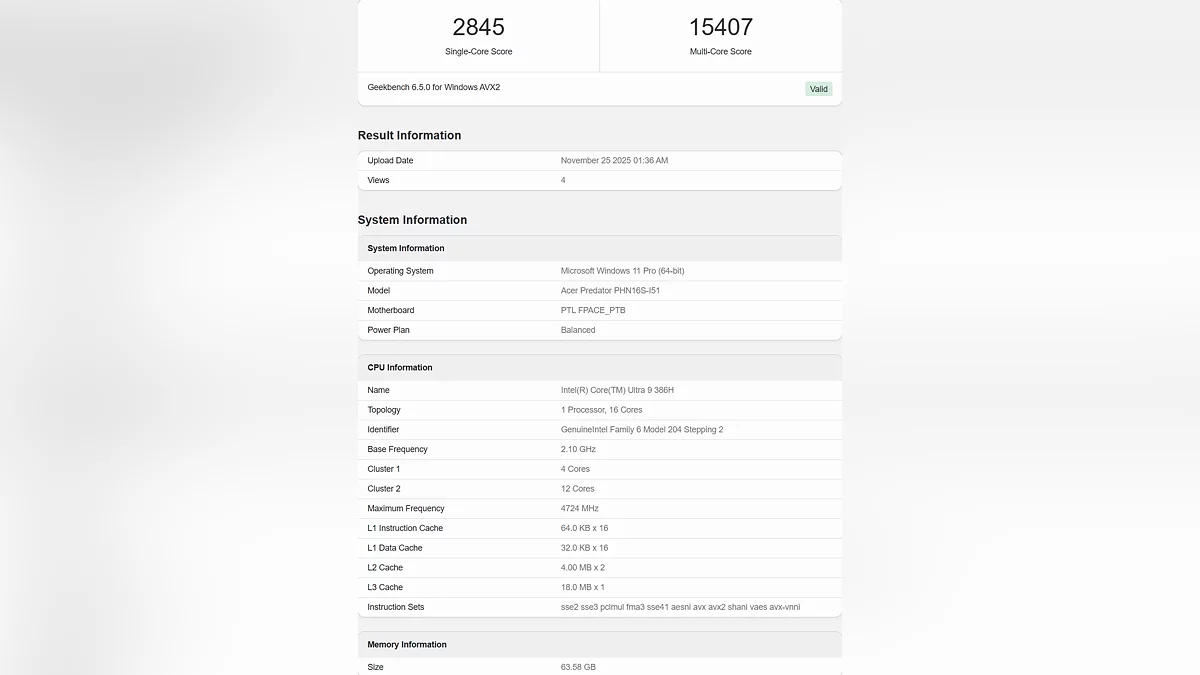Select the sse2 sse3 pclmul instruction sets value
This screenshot has width=1200, height=675.
[x=681, y=607]
